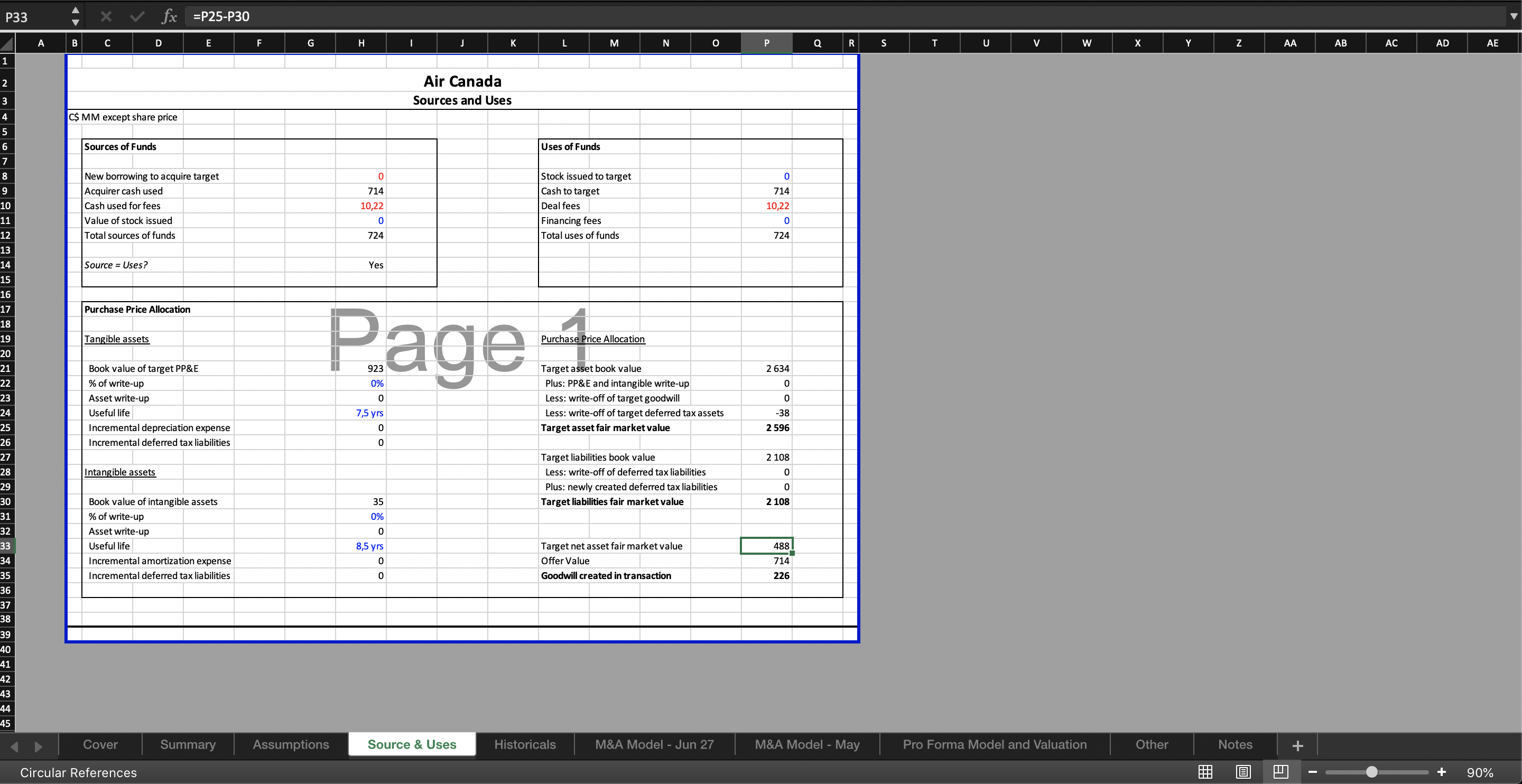Select Book value of target PP&E 923
This screenshot has height=784, width=1522.
pos(361,368)
